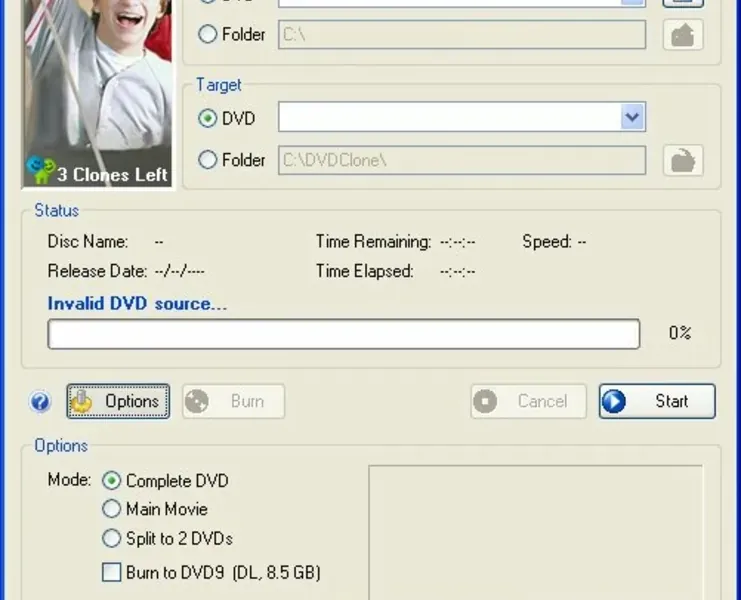Image resolution: width=741 pixels, height=600 pixels.
Task: Click the 'Time Remaining:' label
Action: 373,241
